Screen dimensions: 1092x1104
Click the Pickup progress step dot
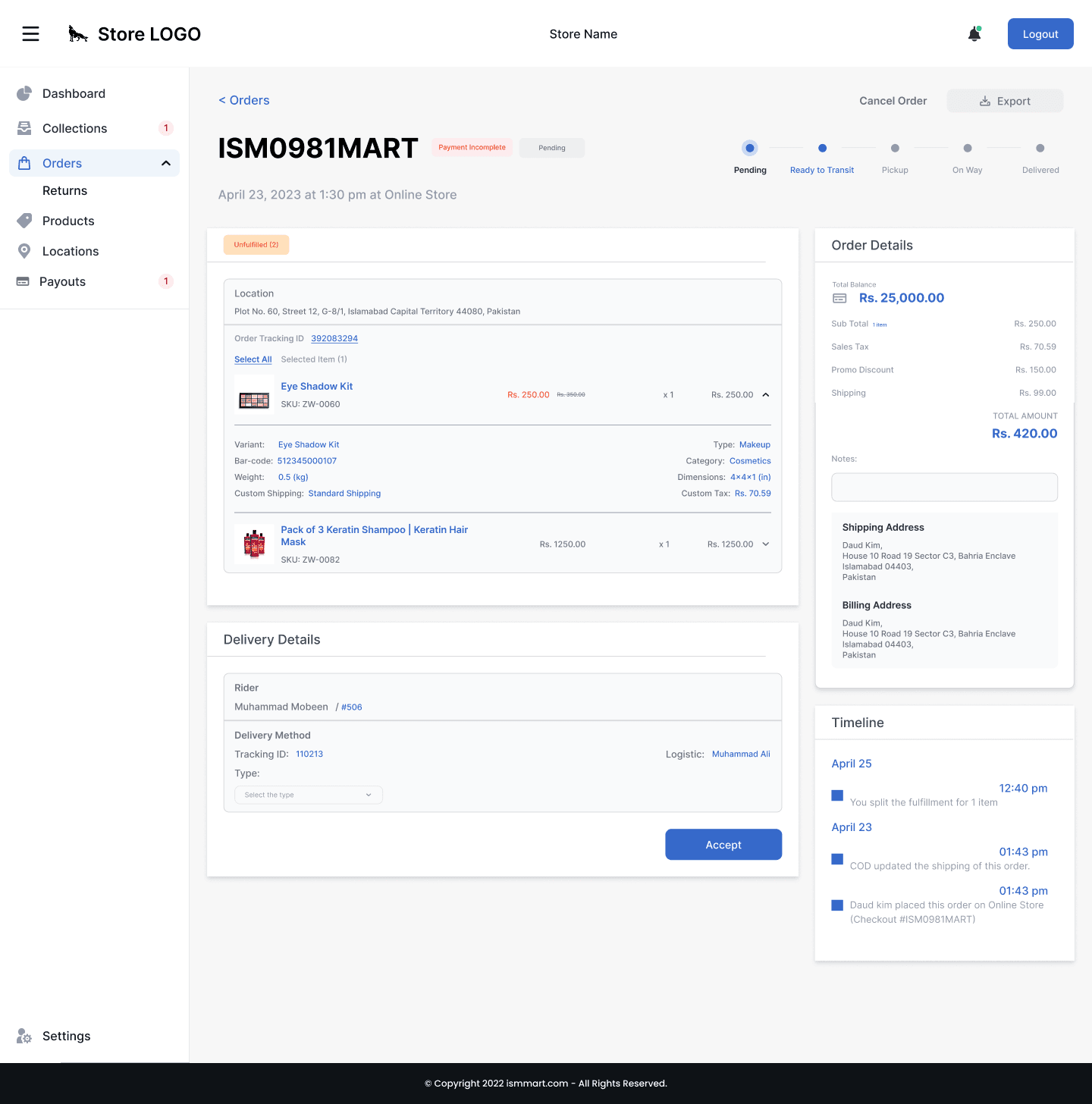click(895, 148)
